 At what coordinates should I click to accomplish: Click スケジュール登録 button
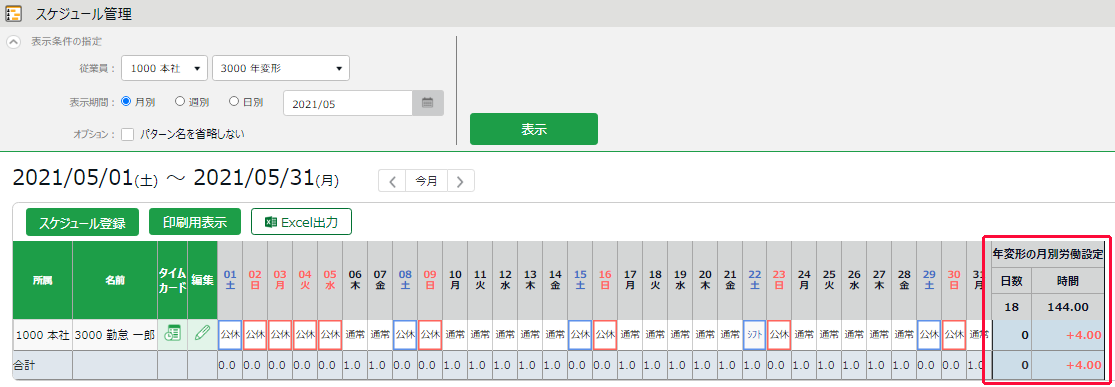[x=82, y=222]
